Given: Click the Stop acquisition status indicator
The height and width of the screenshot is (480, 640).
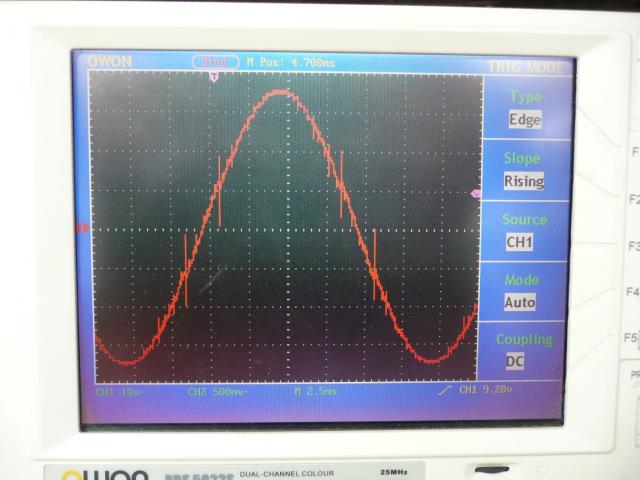Looking at the screenshot, I should tap(214, 62).
